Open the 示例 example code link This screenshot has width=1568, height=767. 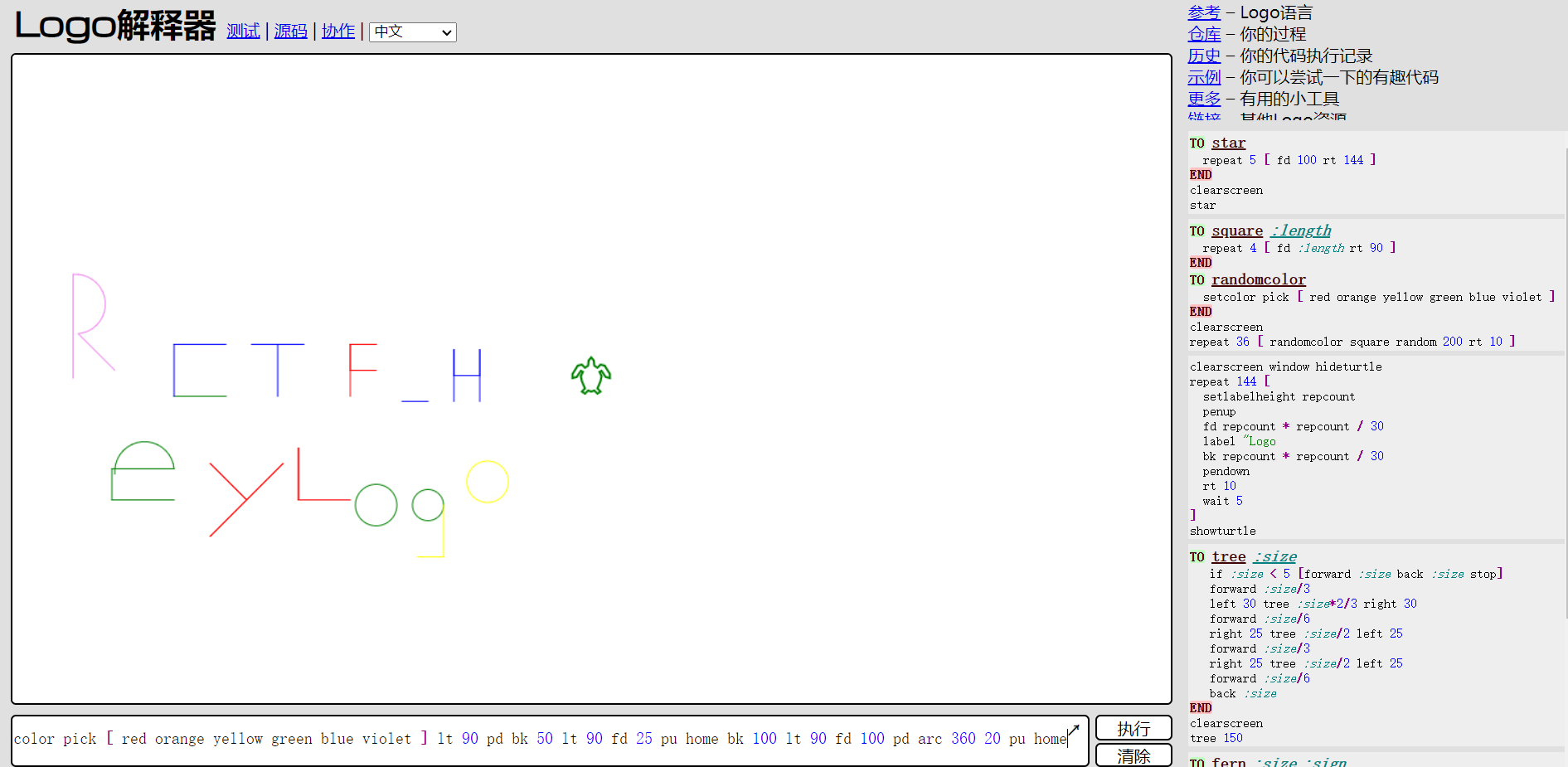point(1203,77)
